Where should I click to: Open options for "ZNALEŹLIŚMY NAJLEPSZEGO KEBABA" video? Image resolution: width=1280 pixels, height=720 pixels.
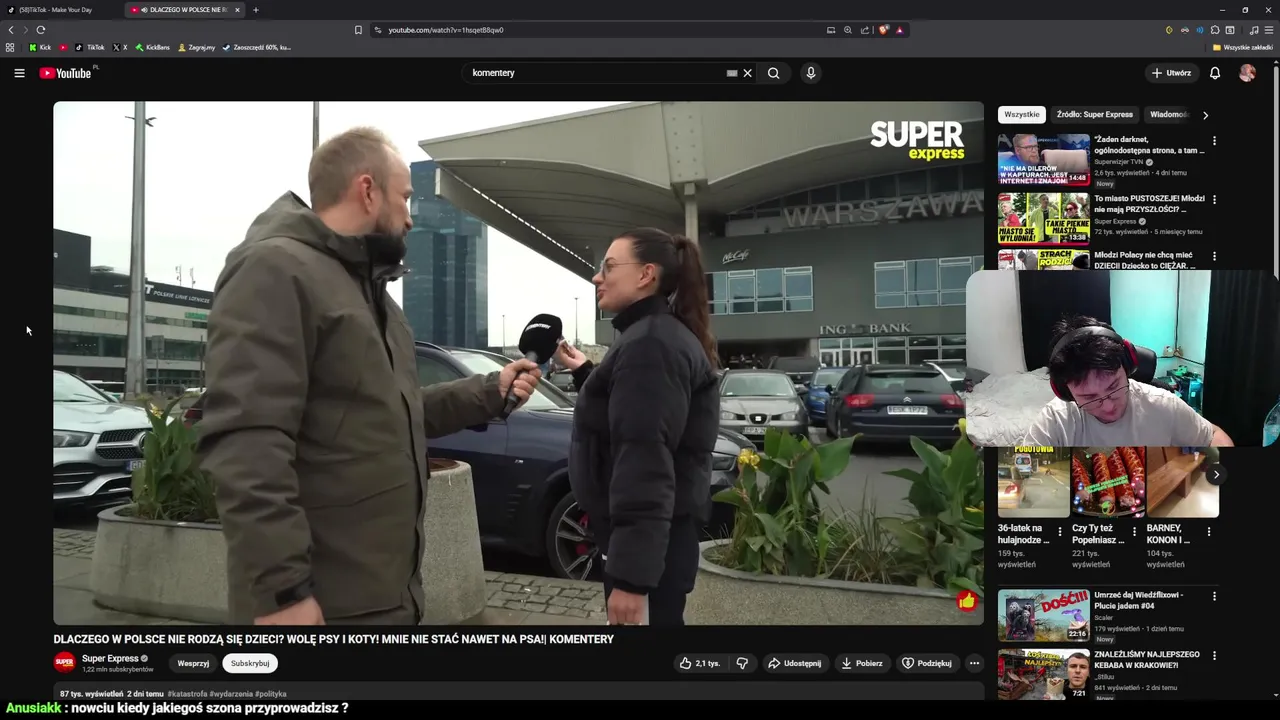pos(1214,656)
